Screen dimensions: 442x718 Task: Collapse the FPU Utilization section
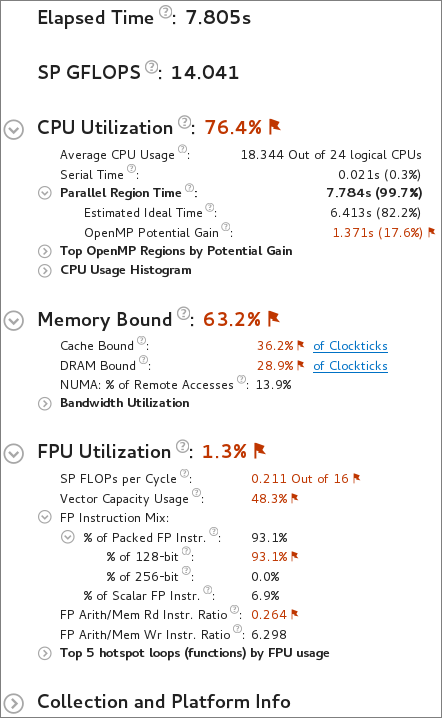tap(14, 453)
